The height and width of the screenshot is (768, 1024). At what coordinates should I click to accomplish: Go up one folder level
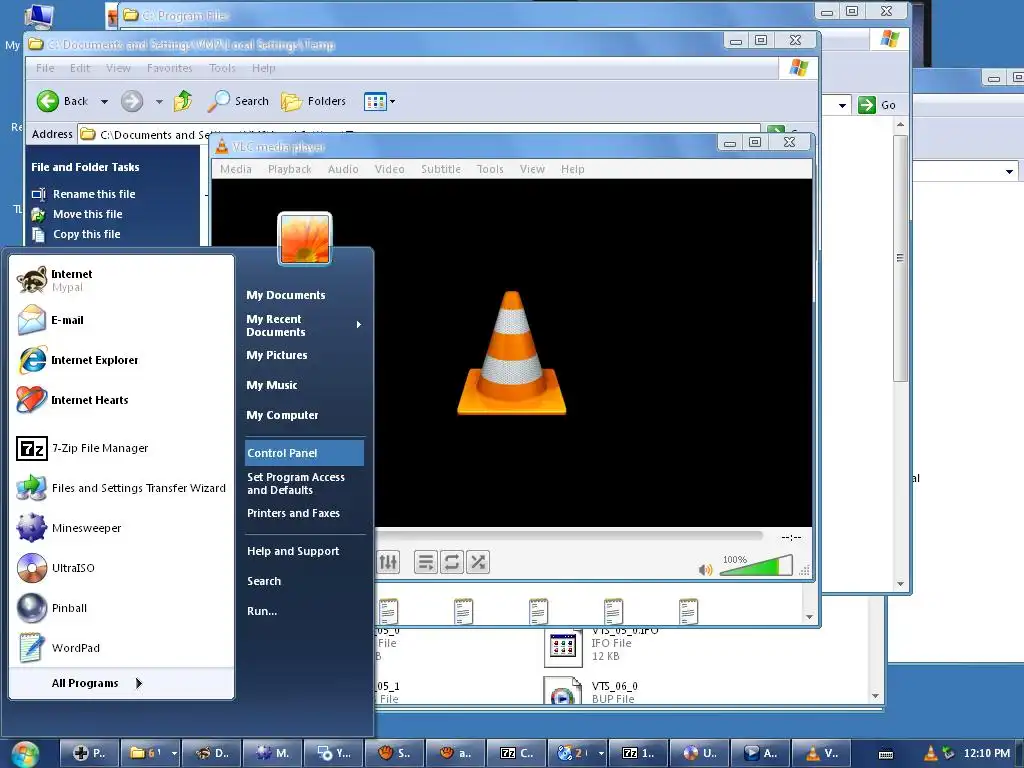[x=183, y=101]
